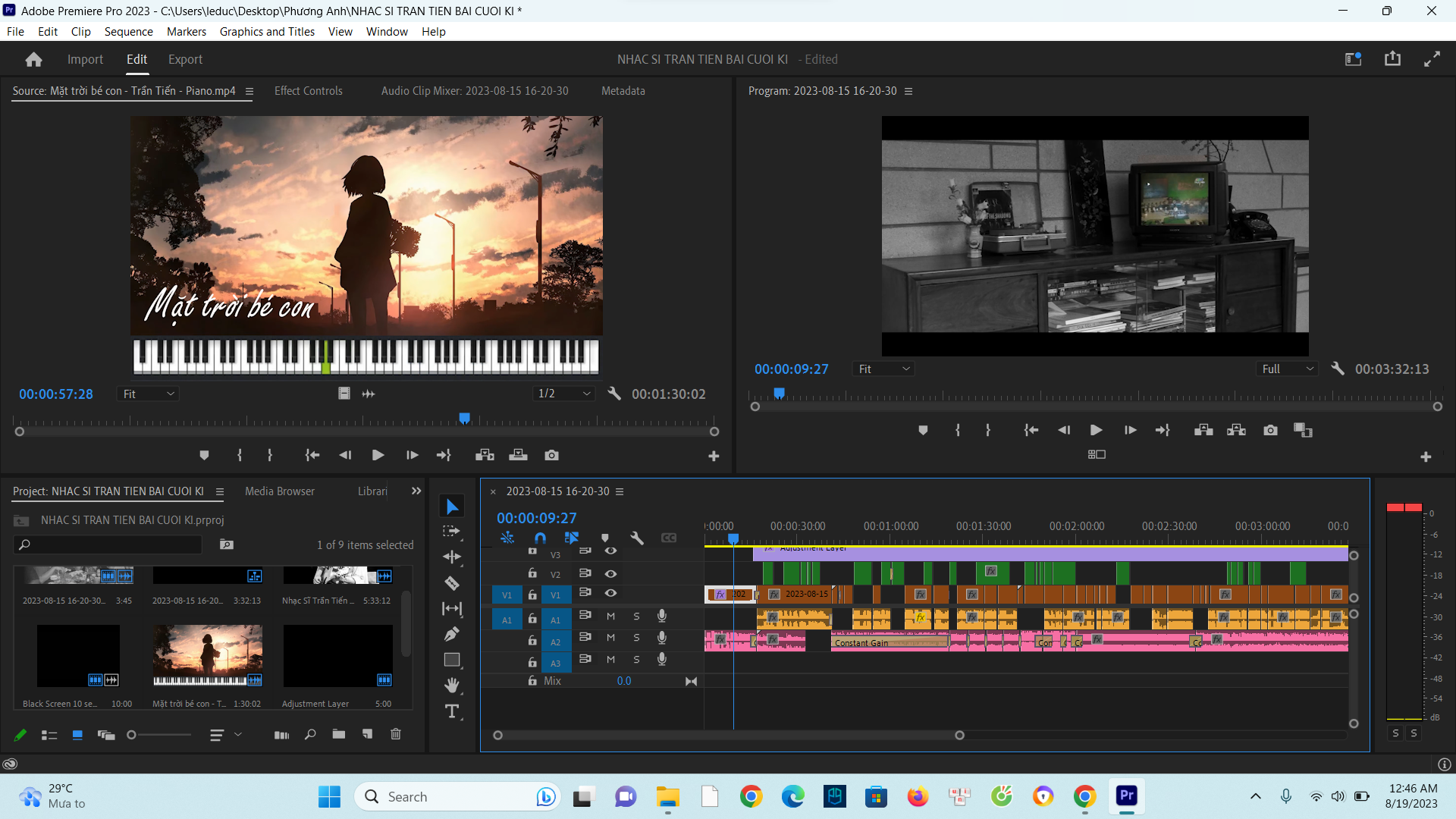Select the Hand tool
The width and height of the screenshot is (1456, 819).
[x=452, y=686]
